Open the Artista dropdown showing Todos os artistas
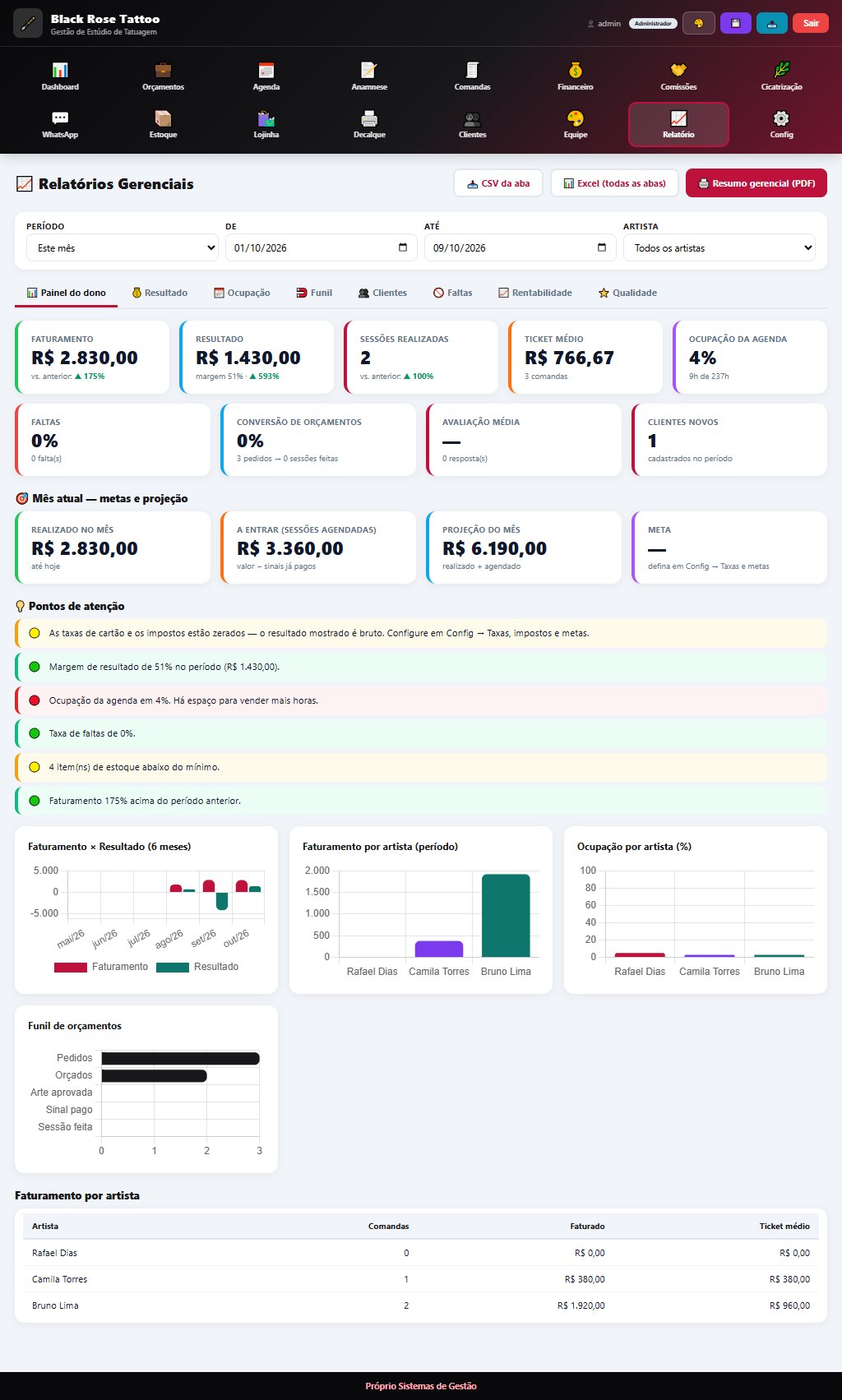 719,247
